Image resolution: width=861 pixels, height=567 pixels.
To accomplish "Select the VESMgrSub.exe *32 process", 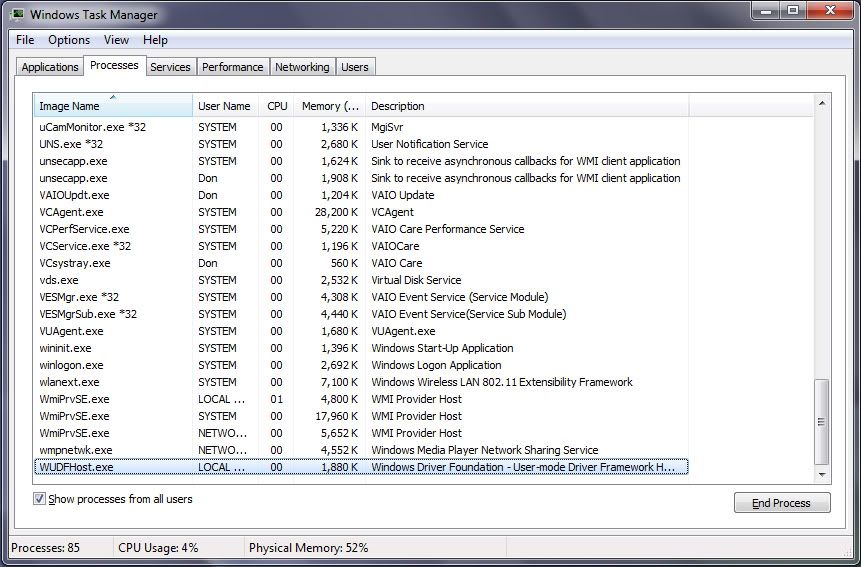I will pyautogui.click(x=361, y=314).
